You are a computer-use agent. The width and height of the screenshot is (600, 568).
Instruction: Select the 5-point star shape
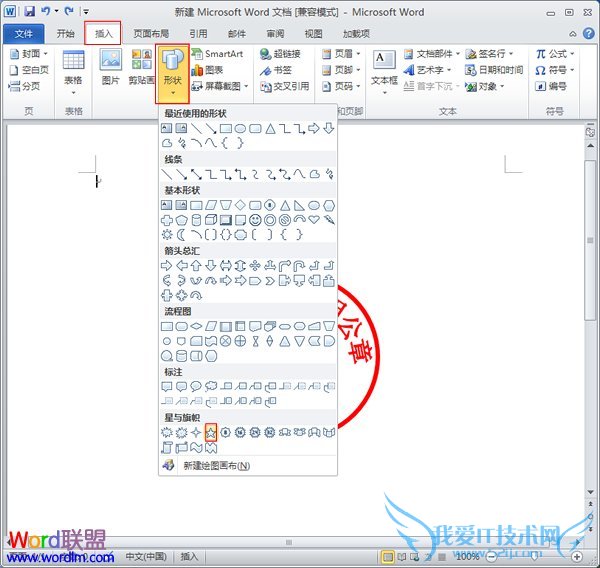[211, 433]
